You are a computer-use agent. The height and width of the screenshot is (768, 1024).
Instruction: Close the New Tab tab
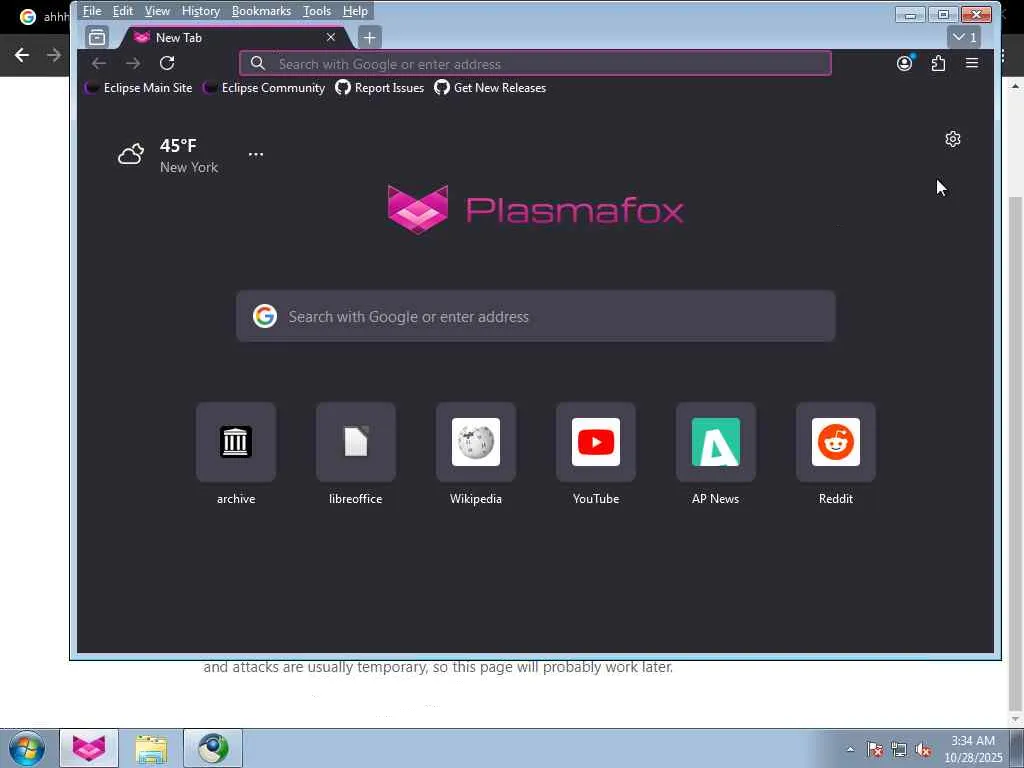(x=331, y=37)
